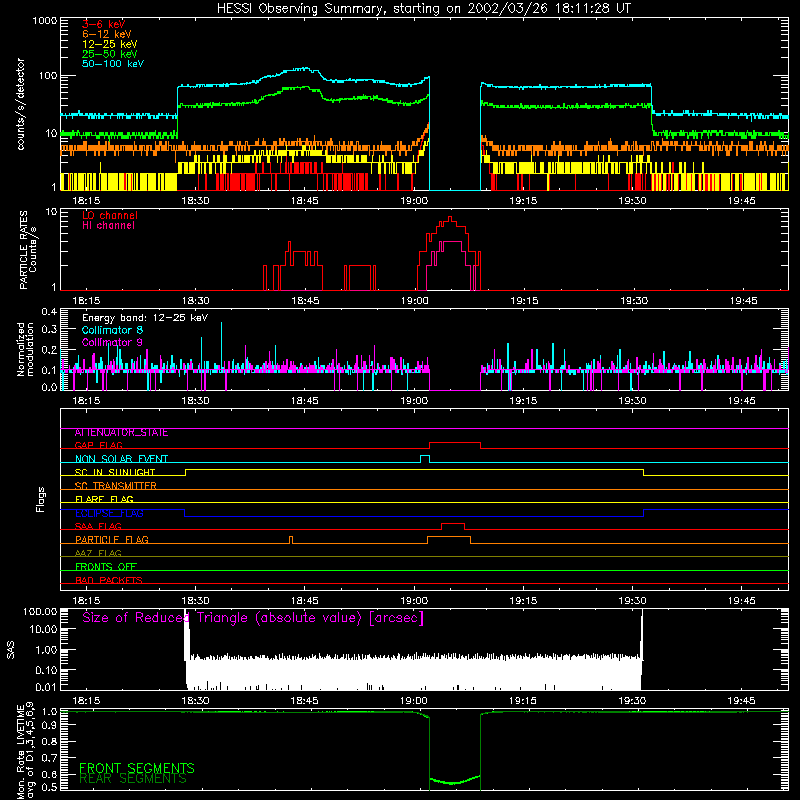This screenshot has height=800, width=800.
Task: Click the FLARE_FLAG label
Action: [x=104, y=499]
